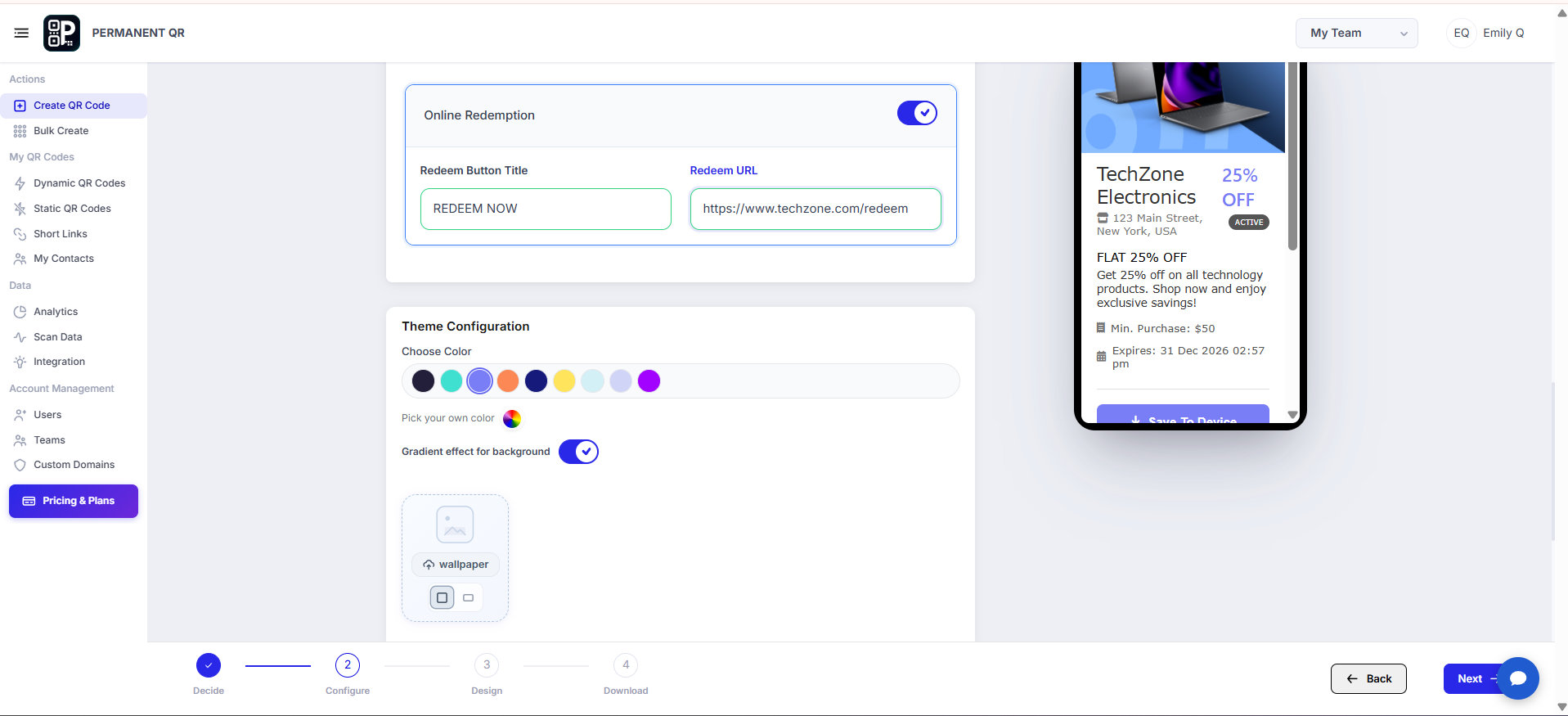Jump to step 3 Design
The height and width of the screenshot is (716, 1568).
pyautogui.click(x=487, y=665)
